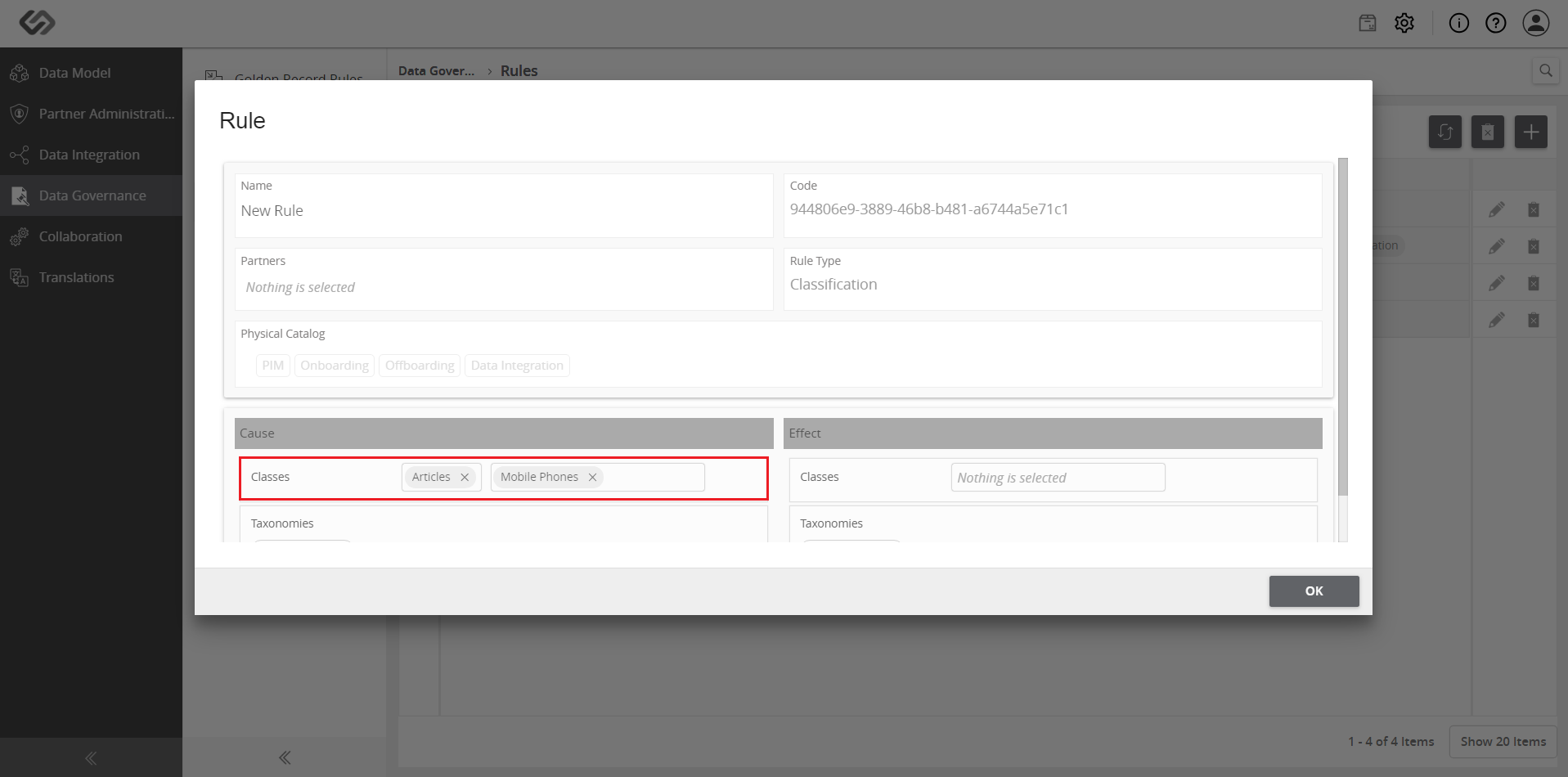Click the Translations icon

coord(20,277)
